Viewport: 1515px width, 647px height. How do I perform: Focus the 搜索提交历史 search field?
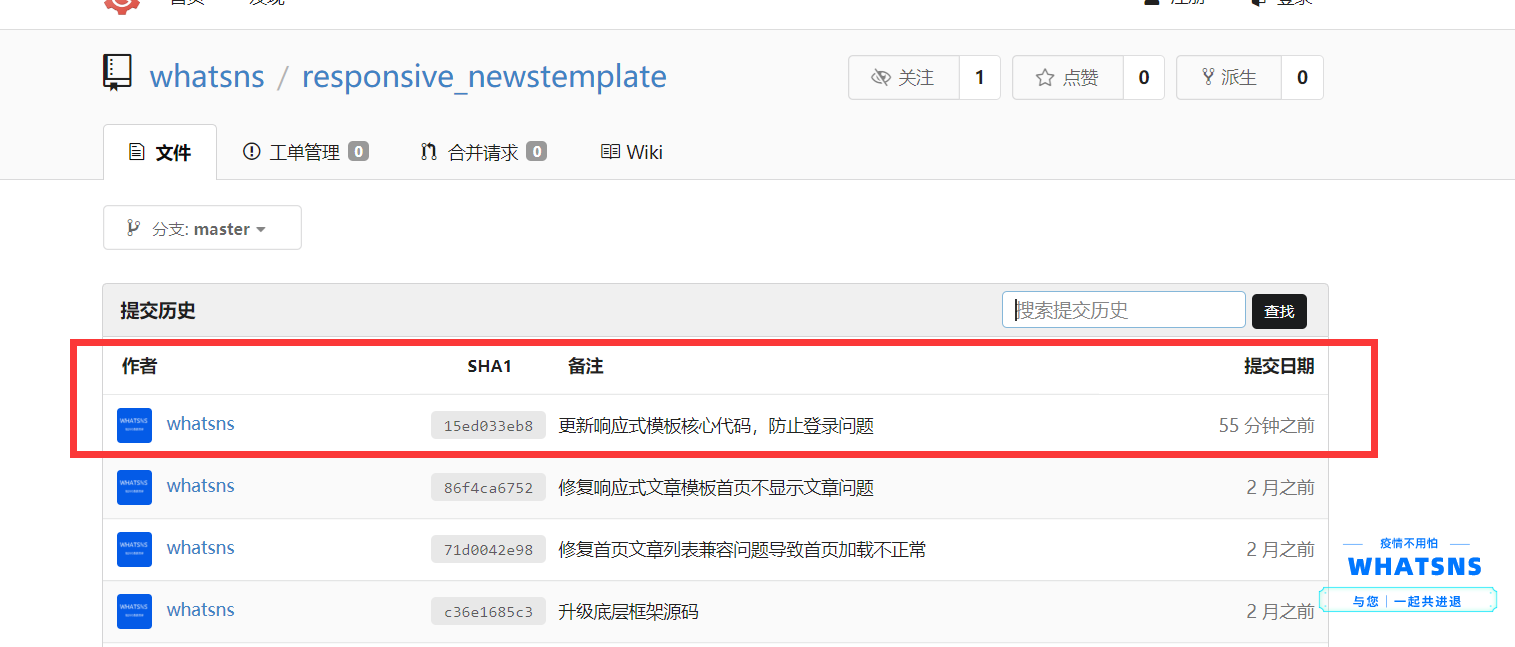[1124, 310]
